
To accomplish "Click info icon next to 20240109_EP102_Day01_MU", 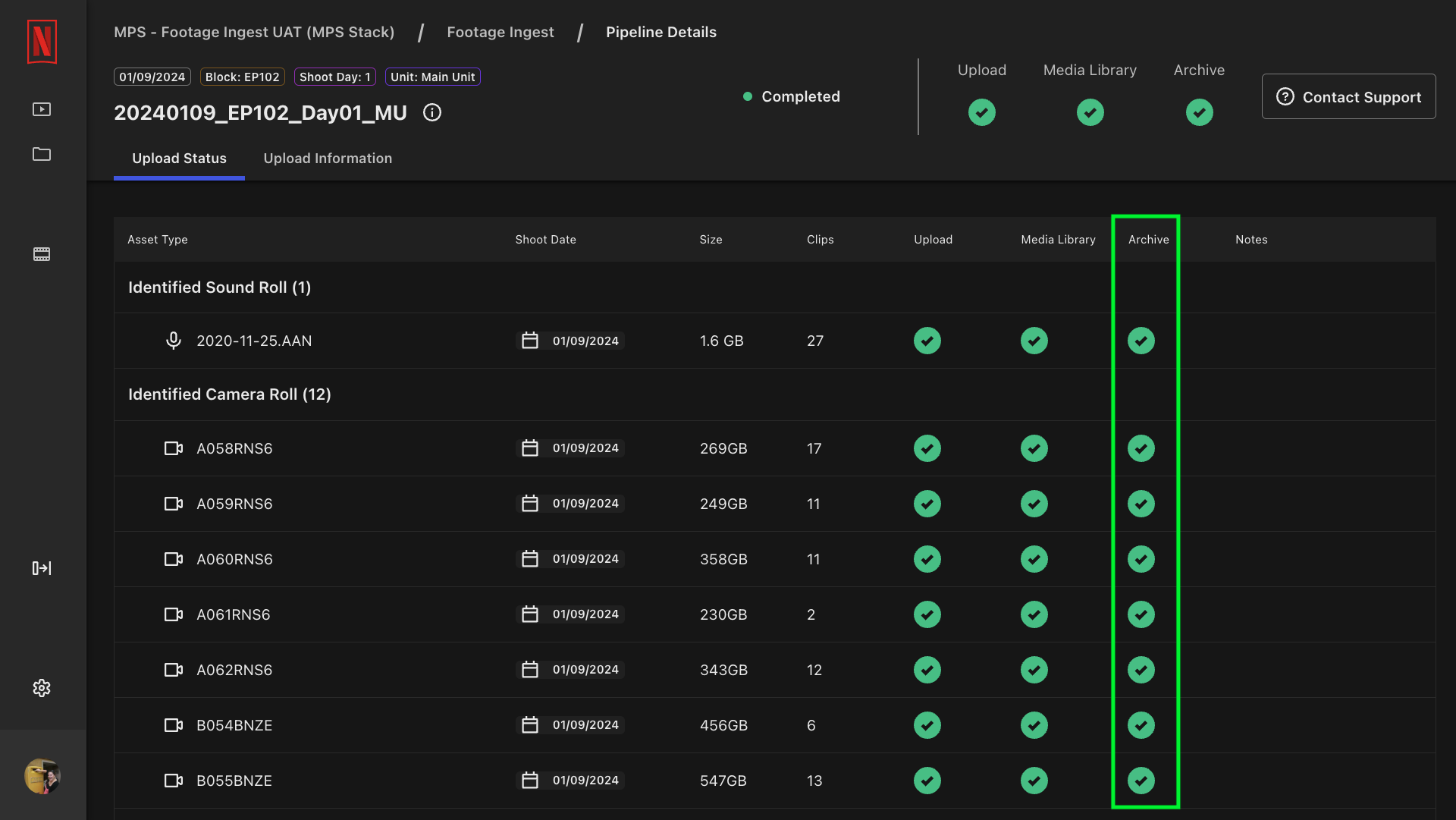I will click(x=432, y=112).
